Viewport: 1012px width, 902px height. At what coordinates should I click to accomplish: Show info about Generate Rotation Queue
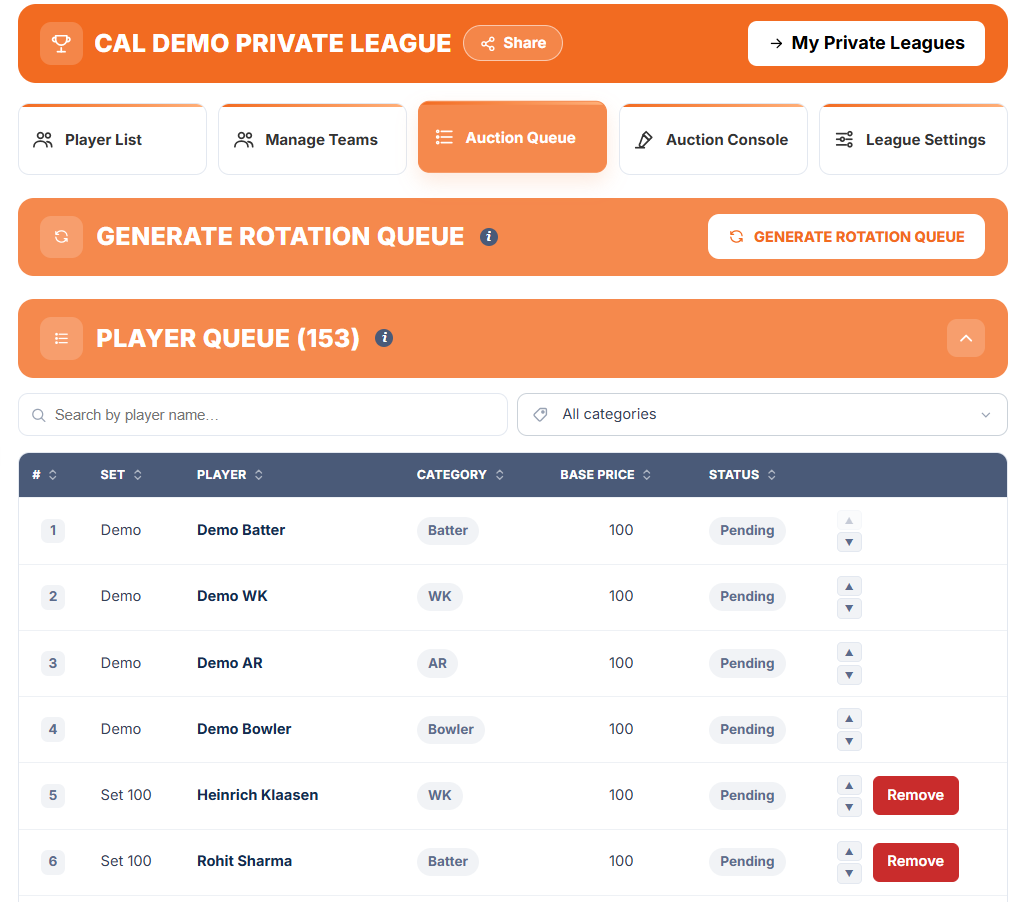[489, 237]
